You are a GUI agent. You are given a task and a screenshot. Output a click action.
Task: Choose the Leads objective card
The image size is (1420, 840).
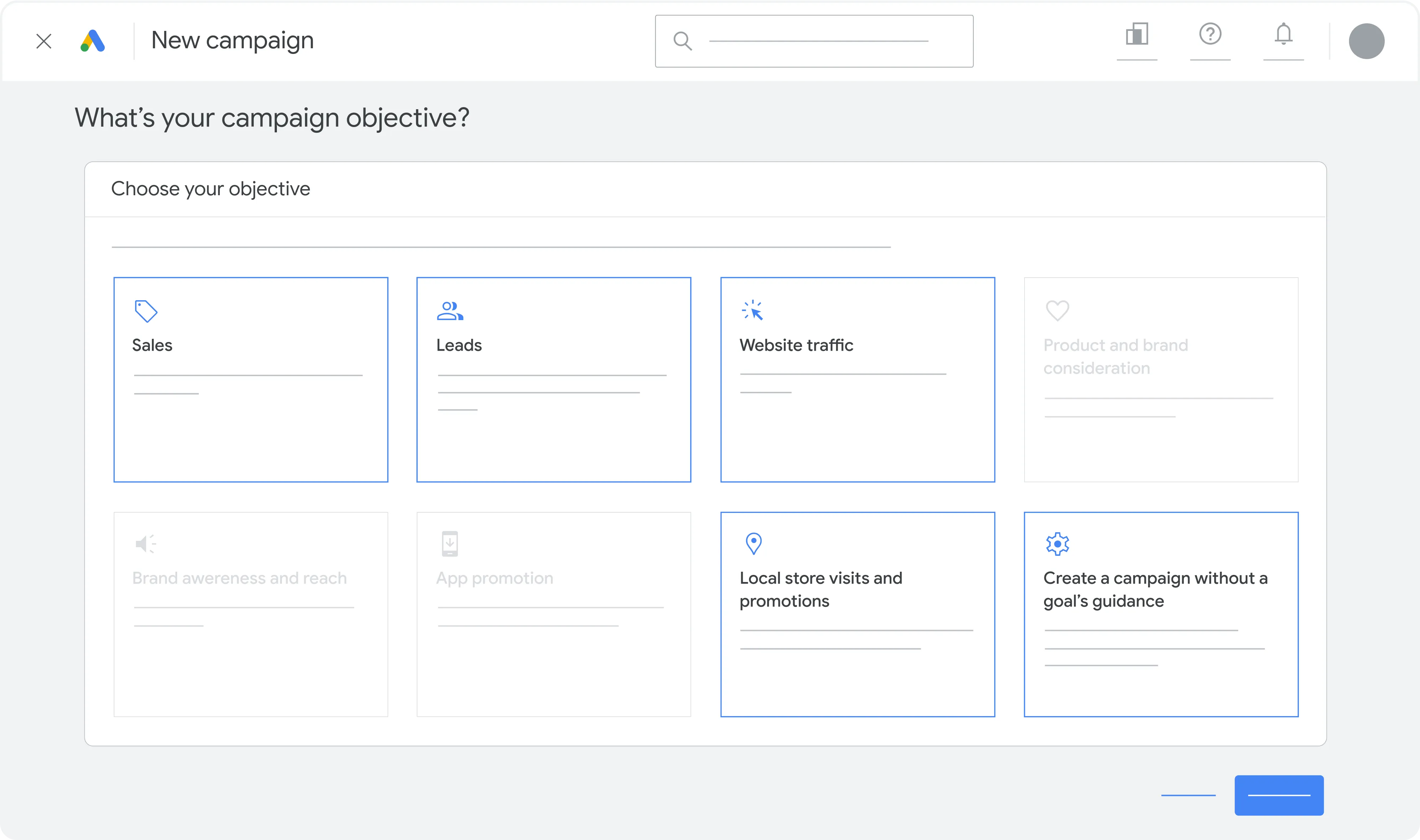[x=554, y=379]
